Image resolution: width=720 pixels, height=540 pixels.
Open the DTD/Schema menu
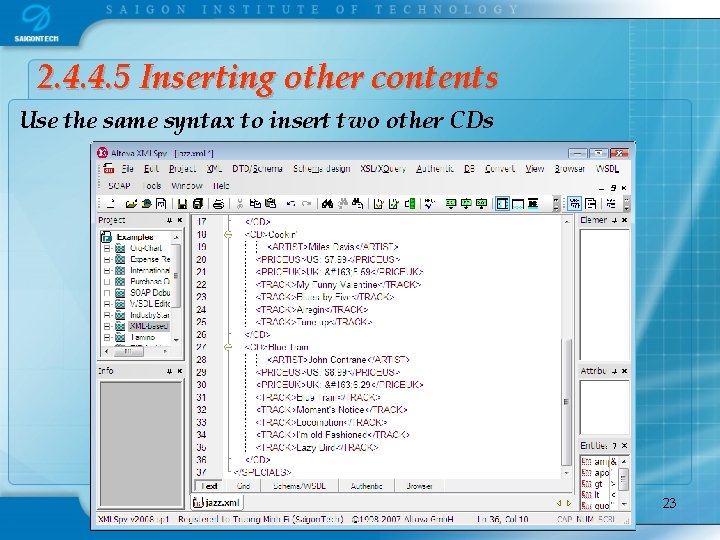[257, 169]
